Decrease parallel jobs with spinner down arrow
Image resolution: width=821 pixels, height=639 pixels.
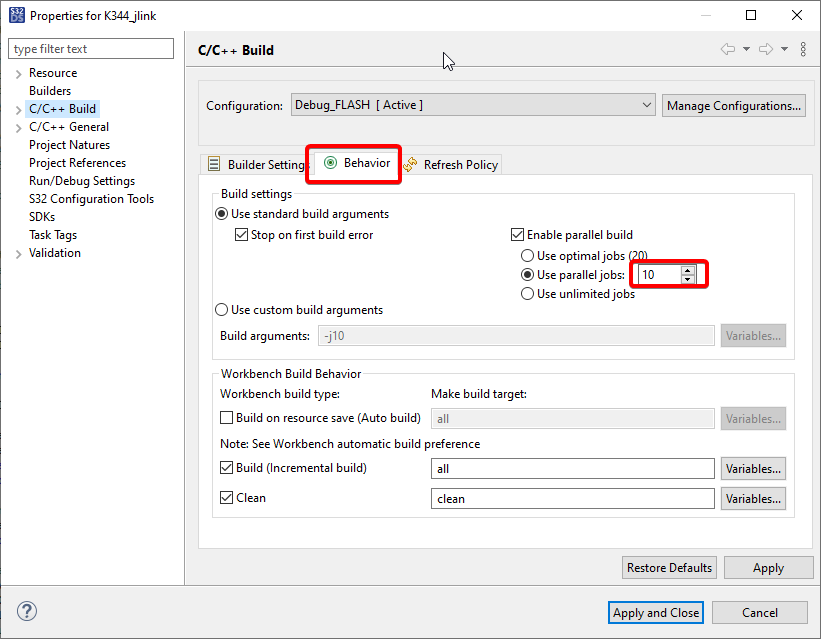point(688,279)
